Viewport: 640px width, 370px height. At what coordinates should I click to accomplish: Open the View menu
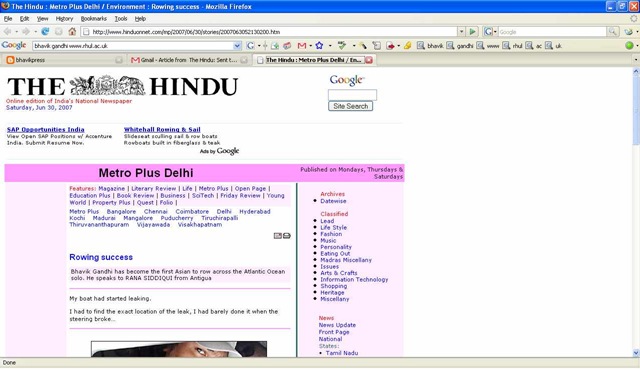coord(42,19)
